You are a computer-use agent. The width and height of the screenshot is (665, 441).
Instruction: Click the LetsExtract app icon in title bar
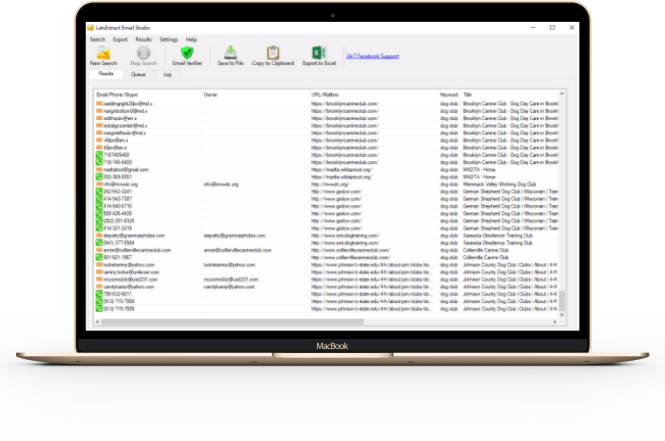point(90,28)
